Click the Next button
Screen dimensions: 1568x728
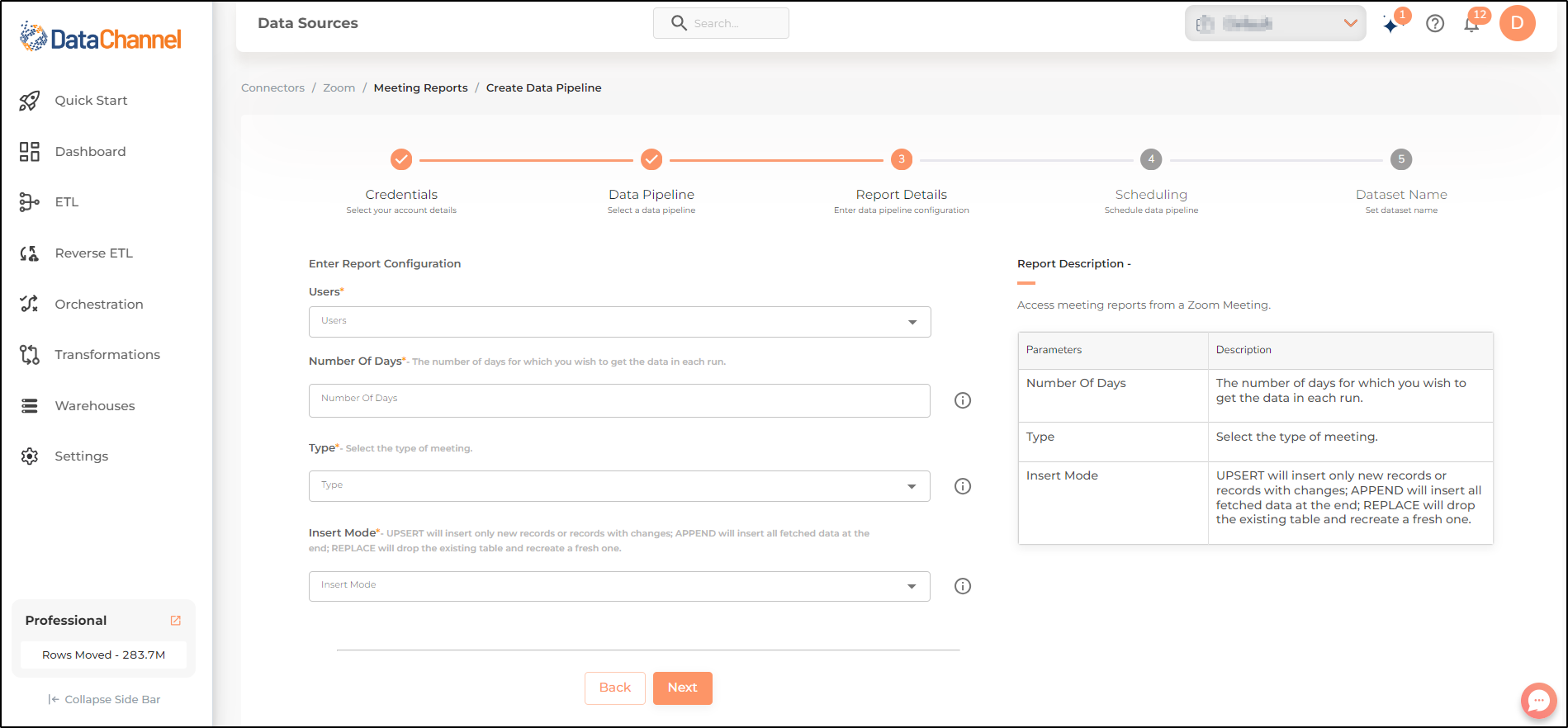coord(683,688)
